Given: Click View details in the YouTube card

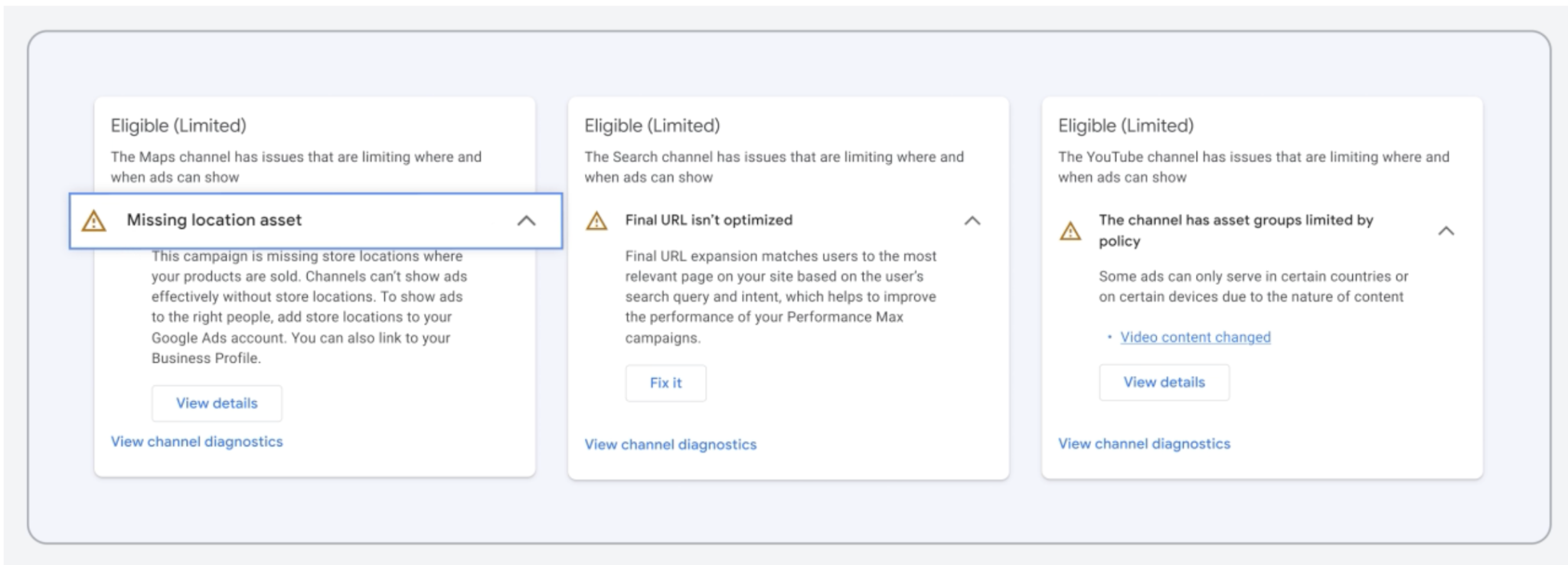Looking at the screenshot, I should click(x=1164, y=382).
